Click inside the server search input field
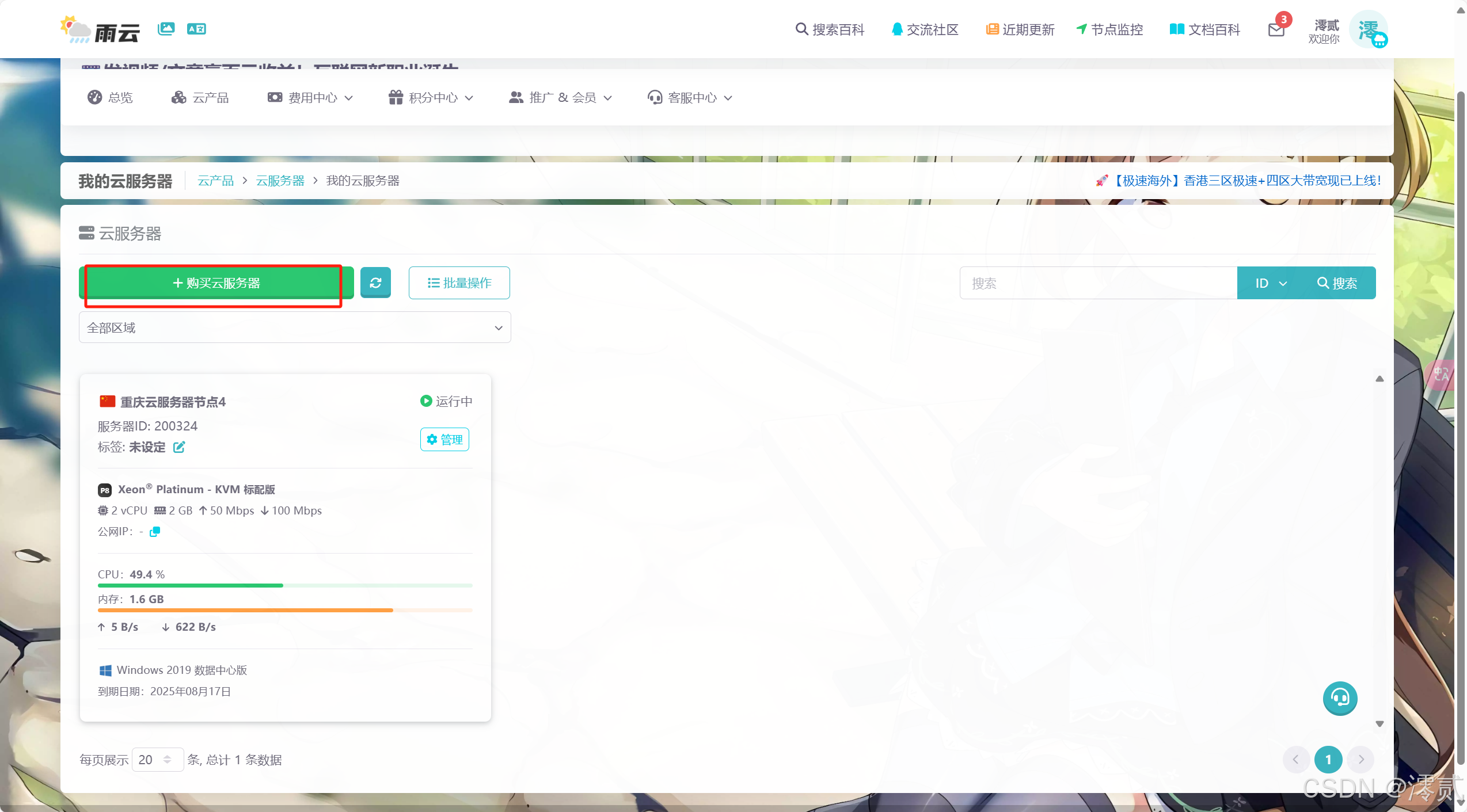This screenshot has width=1467, height=812. pyautogui.click(x=1094, y=283)
